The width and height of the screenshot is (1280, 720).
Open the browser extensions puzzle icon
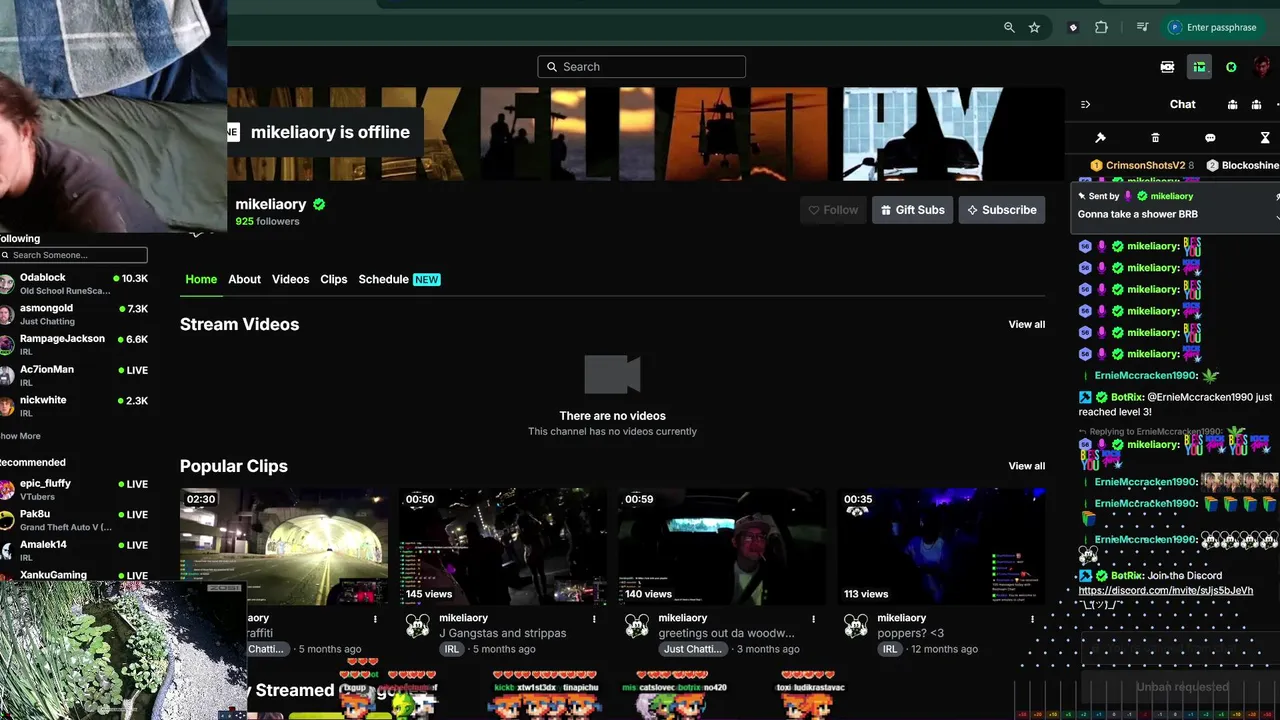(1101, 28)
